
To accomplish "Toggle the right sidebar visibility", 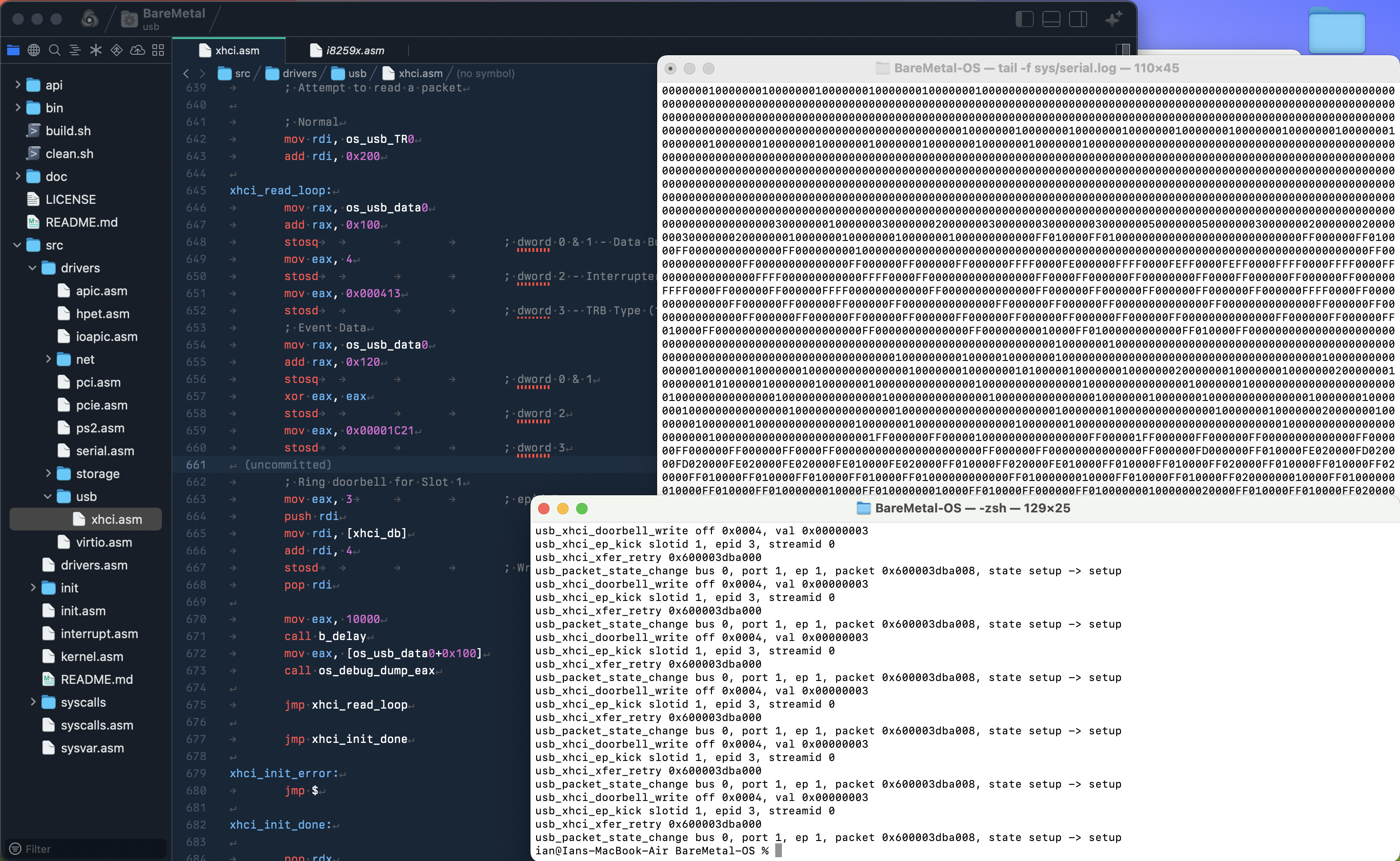I will [x=1078, y=19].
